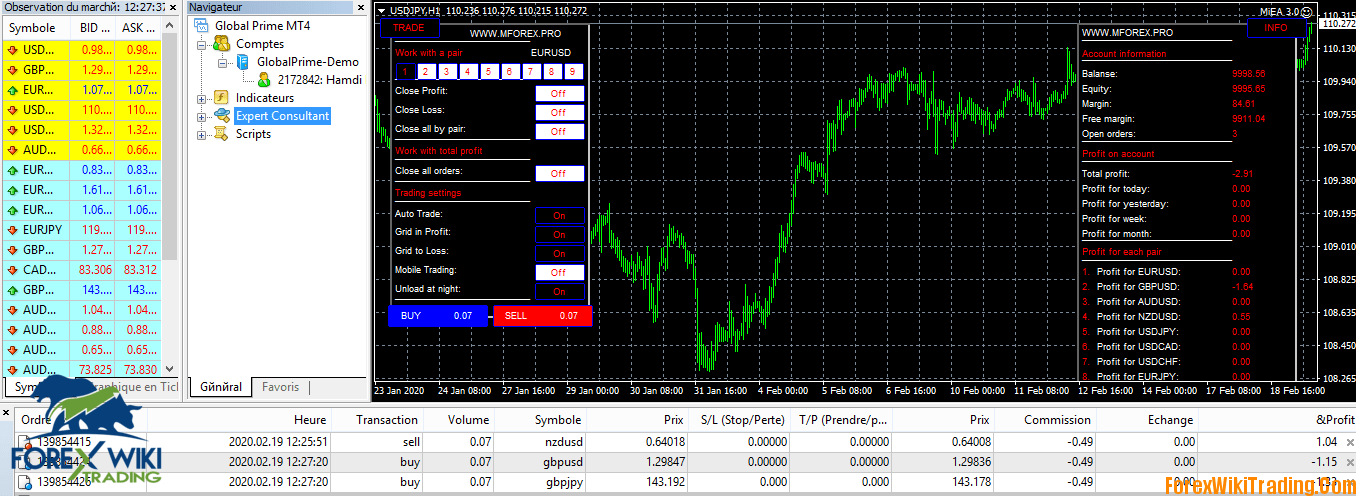Screen dimensions: 1356x496
Task: Click the Indicateurs function icon
Action: [222, 98]
